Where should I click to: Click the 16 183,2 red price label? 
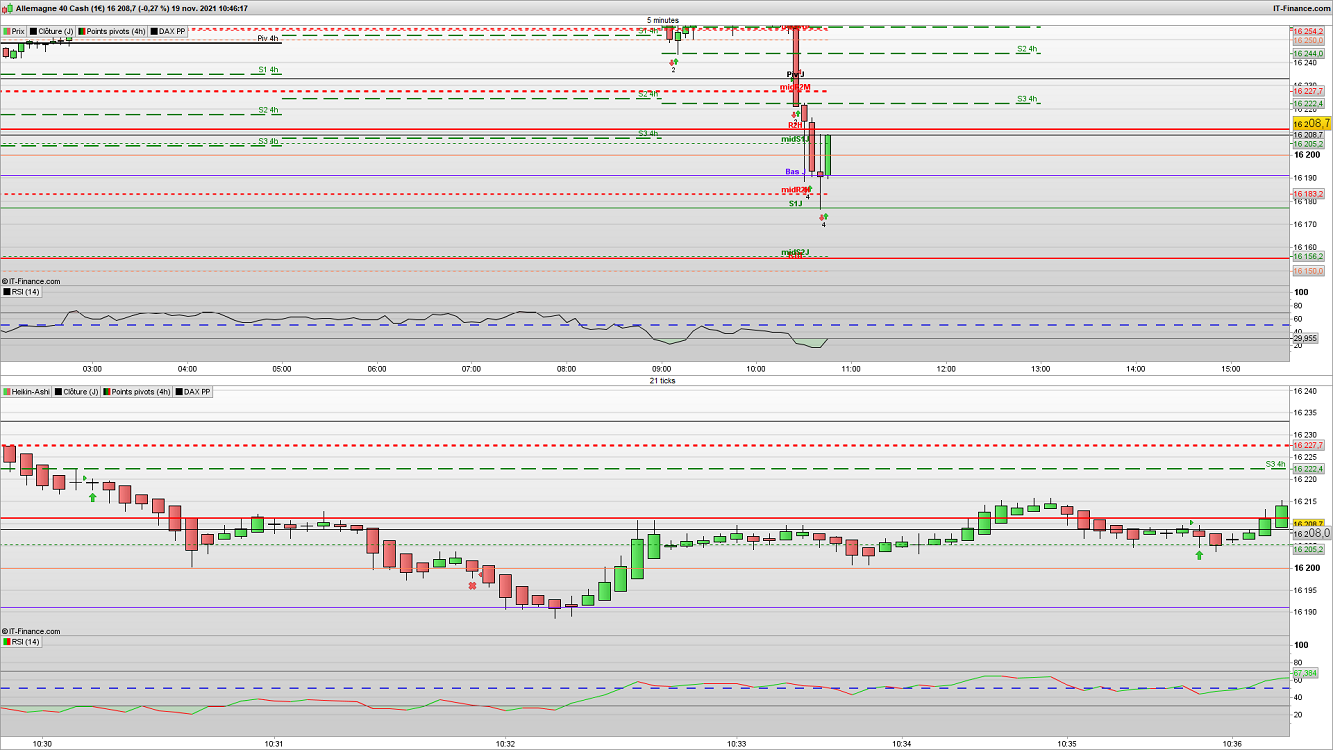pos(1308,193)
